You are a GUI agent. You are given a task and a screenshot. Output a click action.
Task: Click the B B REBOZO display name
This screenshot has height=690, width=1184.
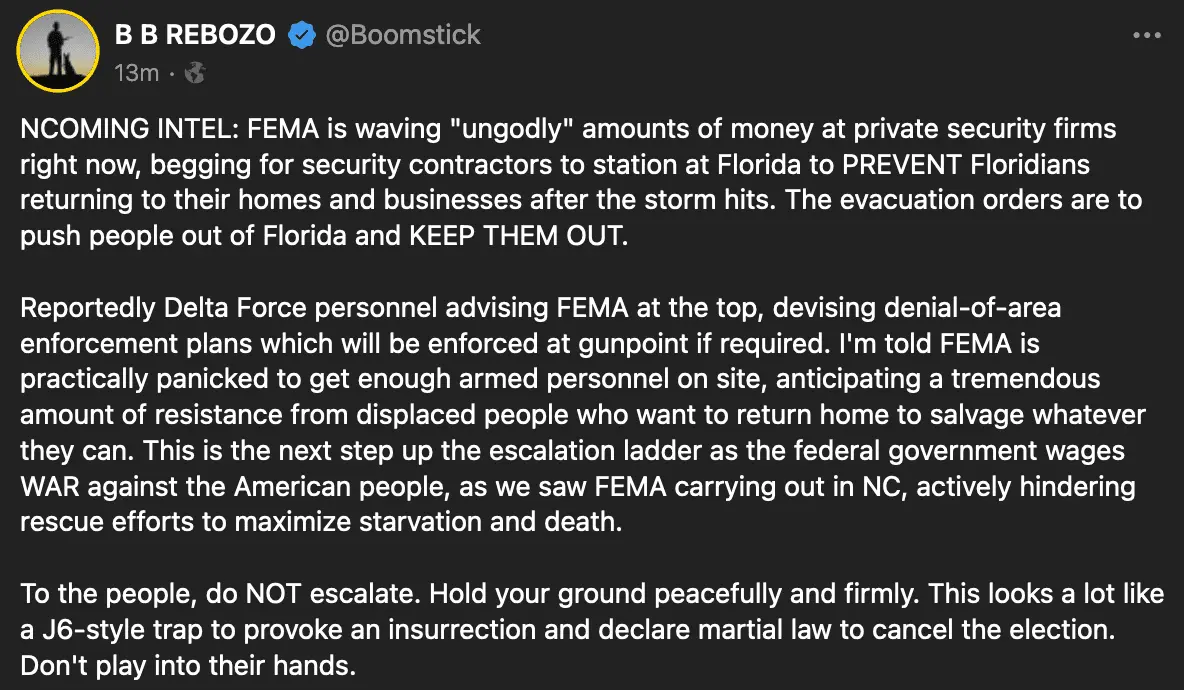point(195,35)
